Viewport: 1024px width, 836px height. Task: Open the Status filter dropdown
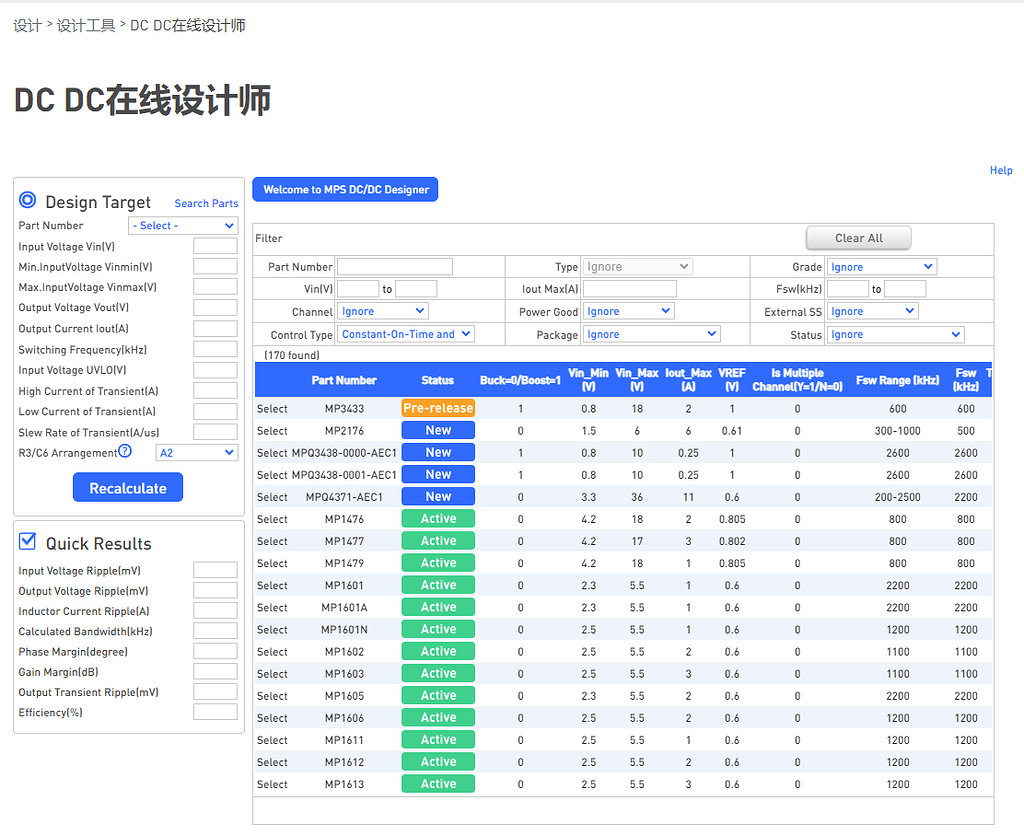895,333
